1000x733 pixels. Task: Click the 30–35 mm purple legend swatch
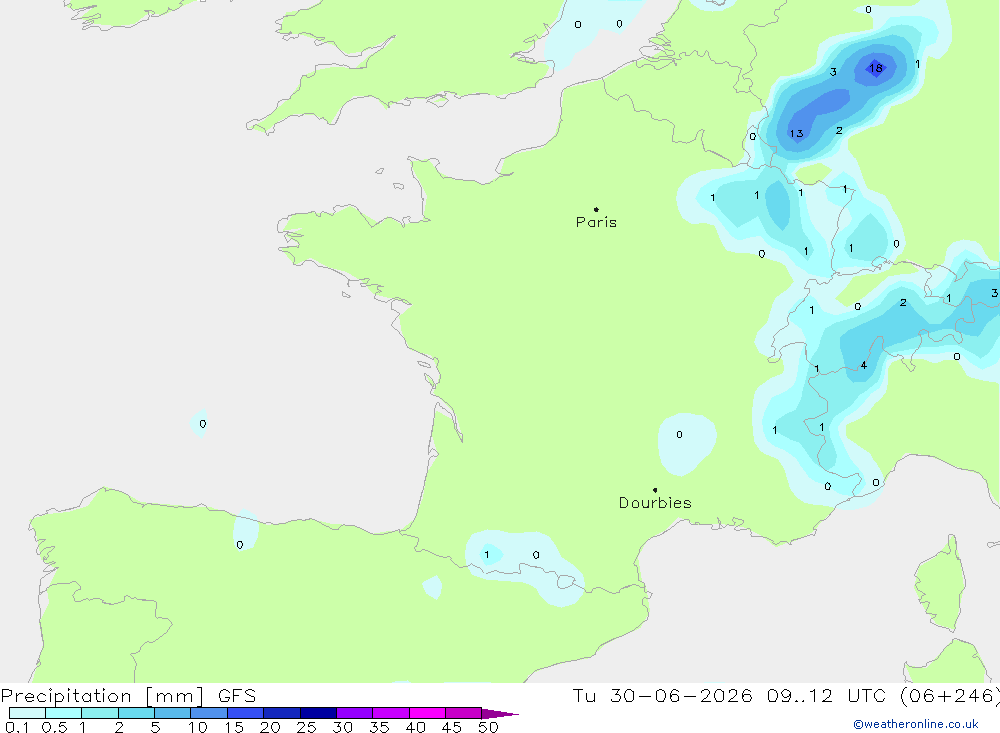tap(355, 713)
